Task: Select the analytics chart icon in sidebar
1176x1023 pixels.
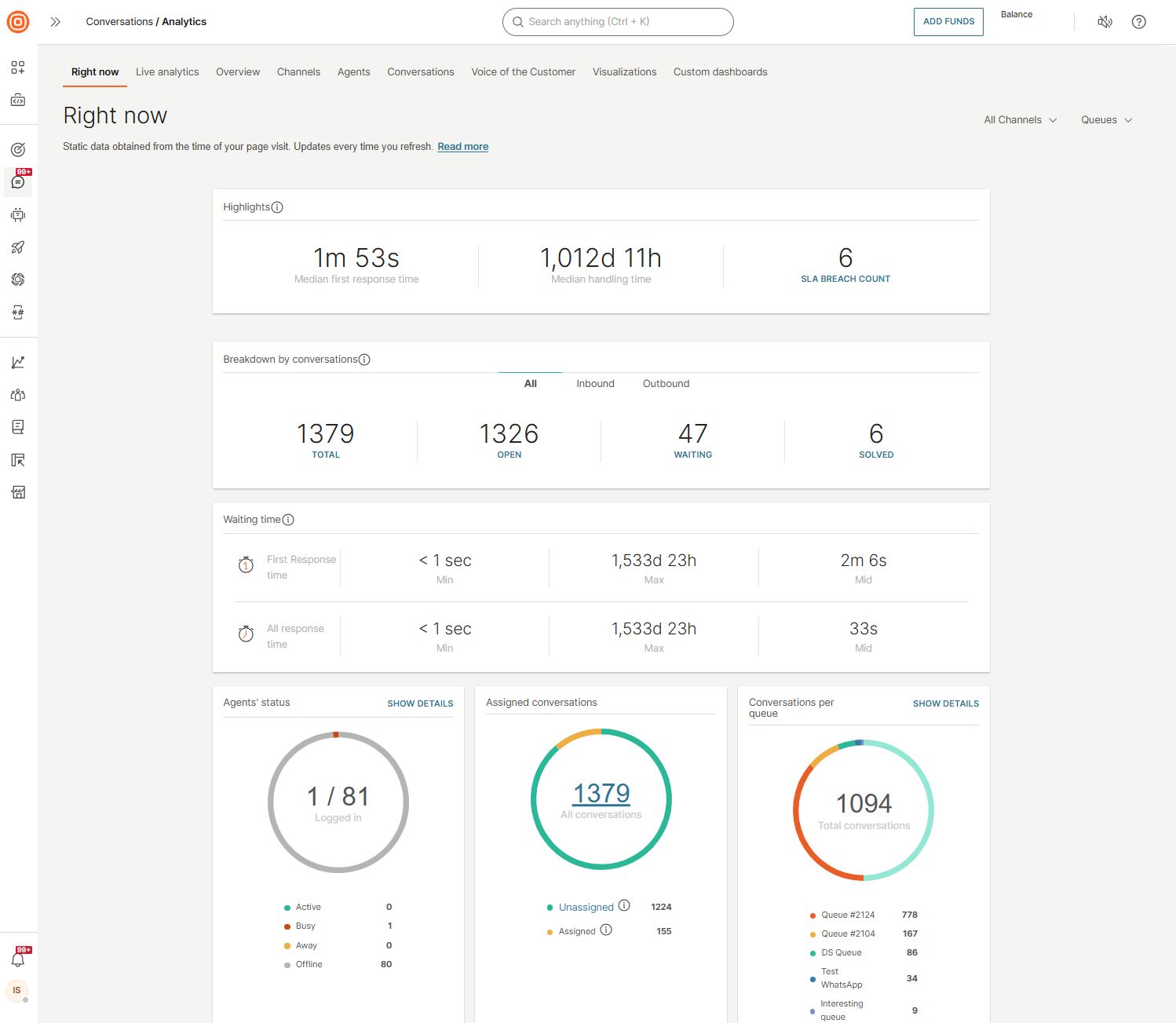Action: pyautogui.click(x=18, y=362)
